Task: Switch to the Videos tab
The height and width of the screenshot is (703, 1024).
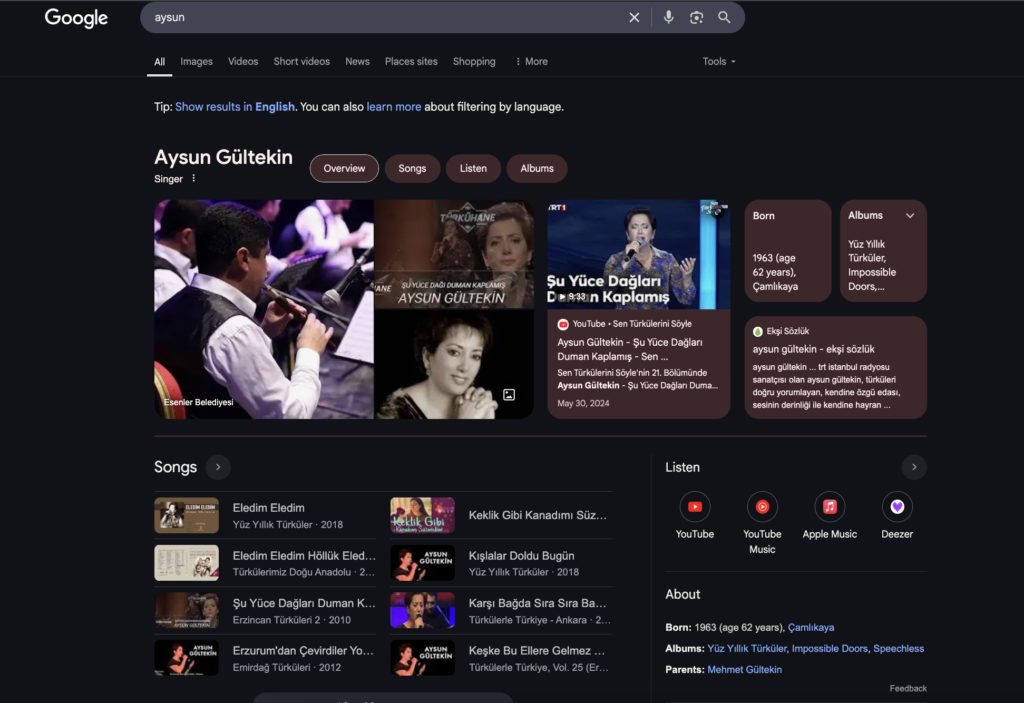Action: [x=243, y=61]
